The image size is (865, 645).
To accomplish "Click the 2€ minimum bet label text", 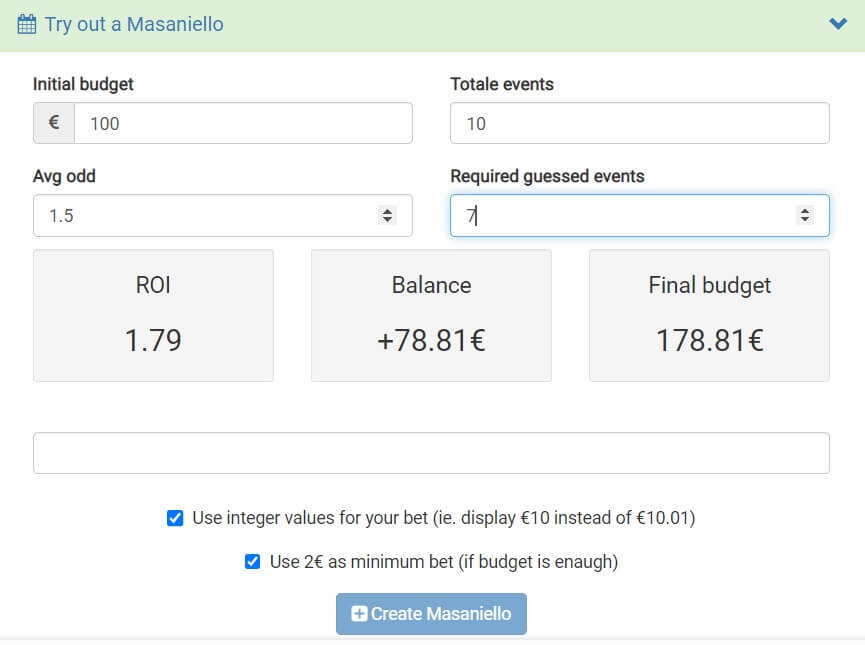I will pyautogui.click(x=444, y=562).
